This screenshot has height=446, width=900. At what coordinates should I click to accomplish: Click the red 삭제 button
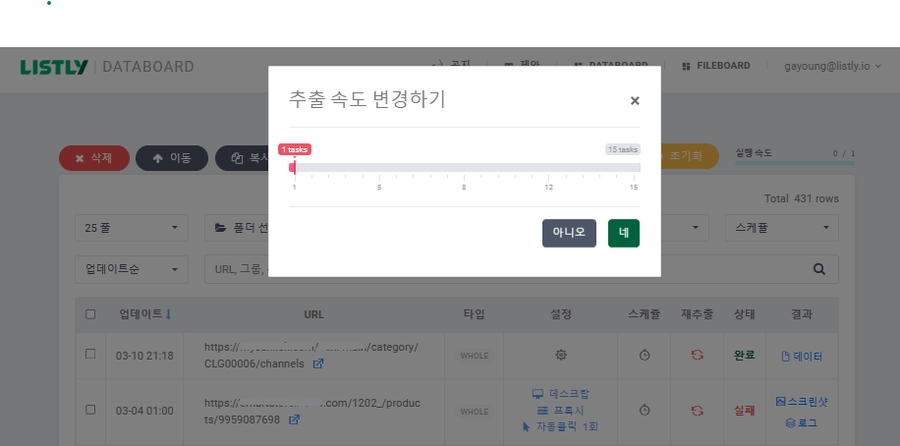pyautogui.click(x=94, y=158)
